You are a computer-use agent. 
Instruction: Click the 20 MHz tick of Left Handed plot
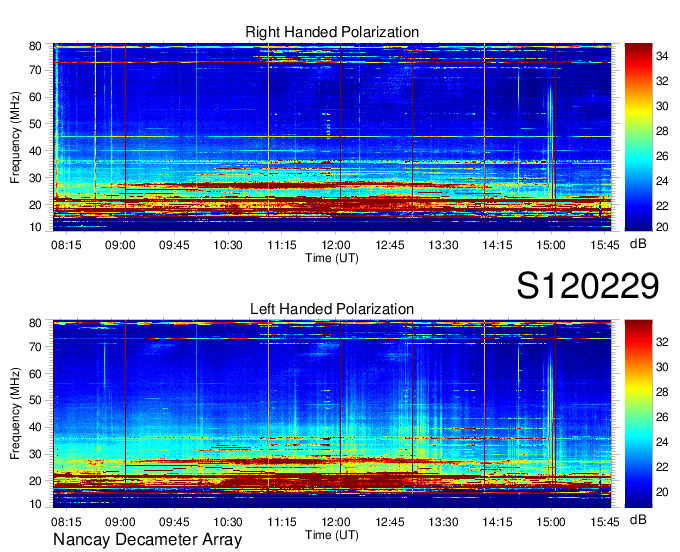pos(35,481)
